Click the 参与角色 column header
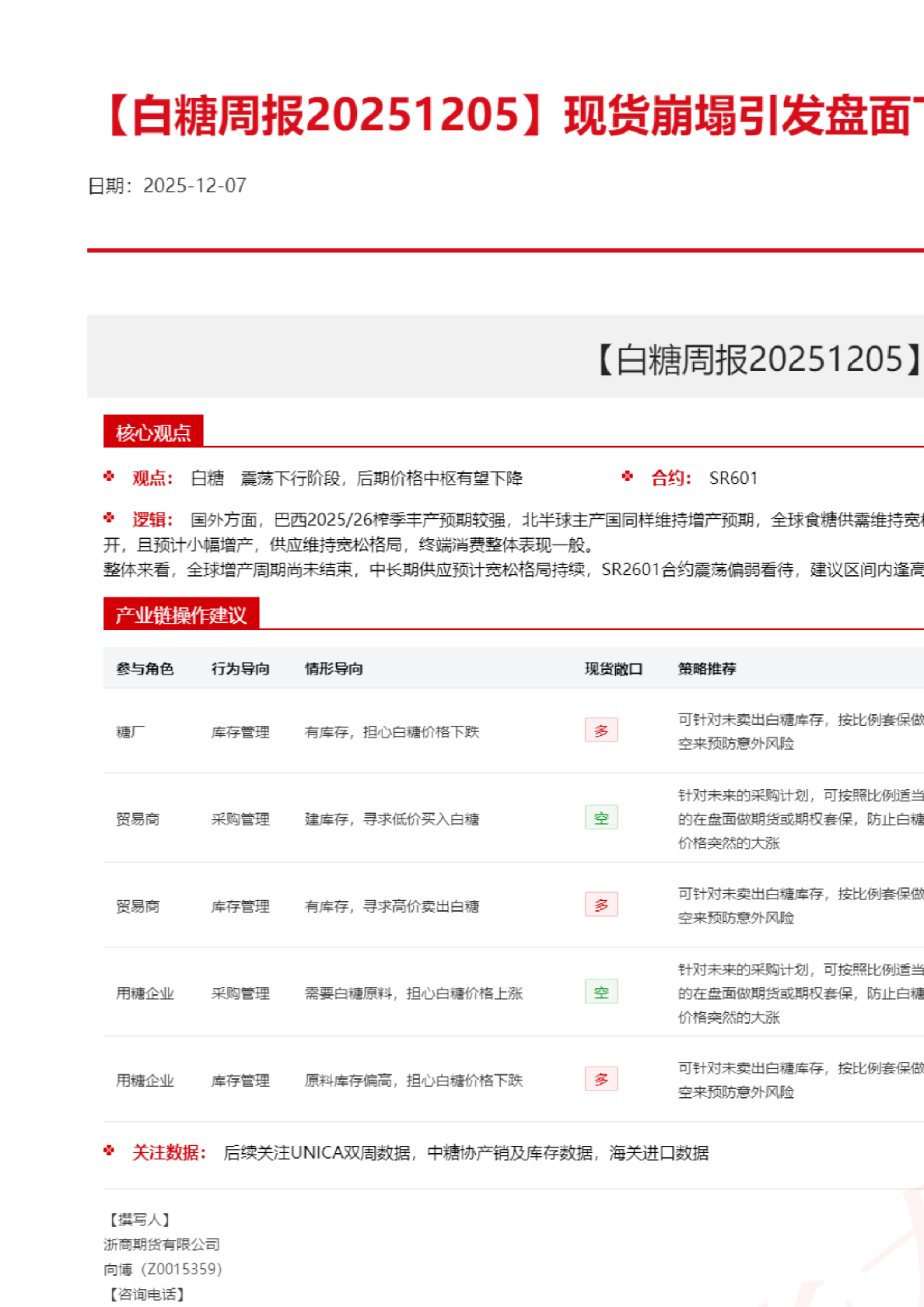This screenshot has width=924, height=1307. pos(145,668)
